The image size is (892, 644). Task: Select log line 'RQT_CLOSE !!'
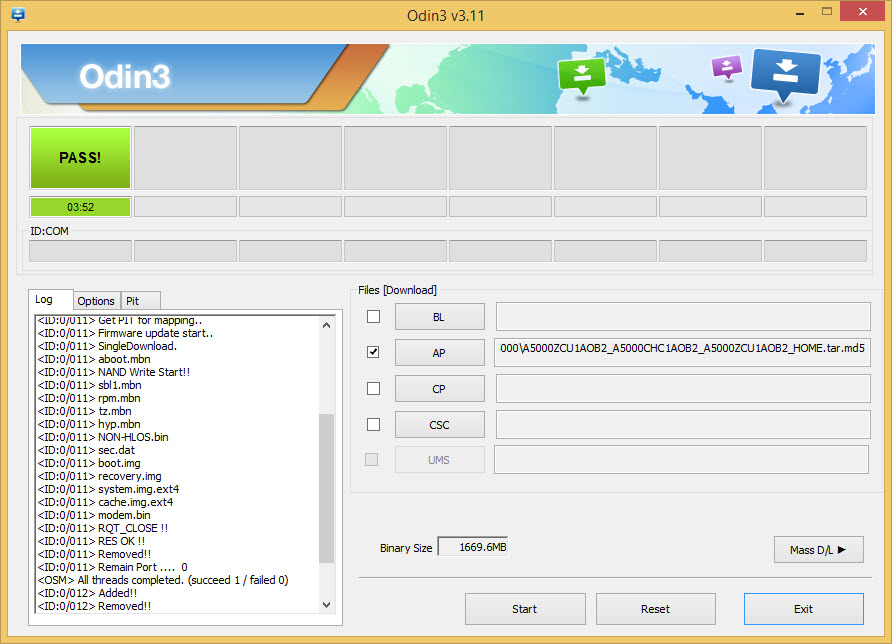coord(103,529)
